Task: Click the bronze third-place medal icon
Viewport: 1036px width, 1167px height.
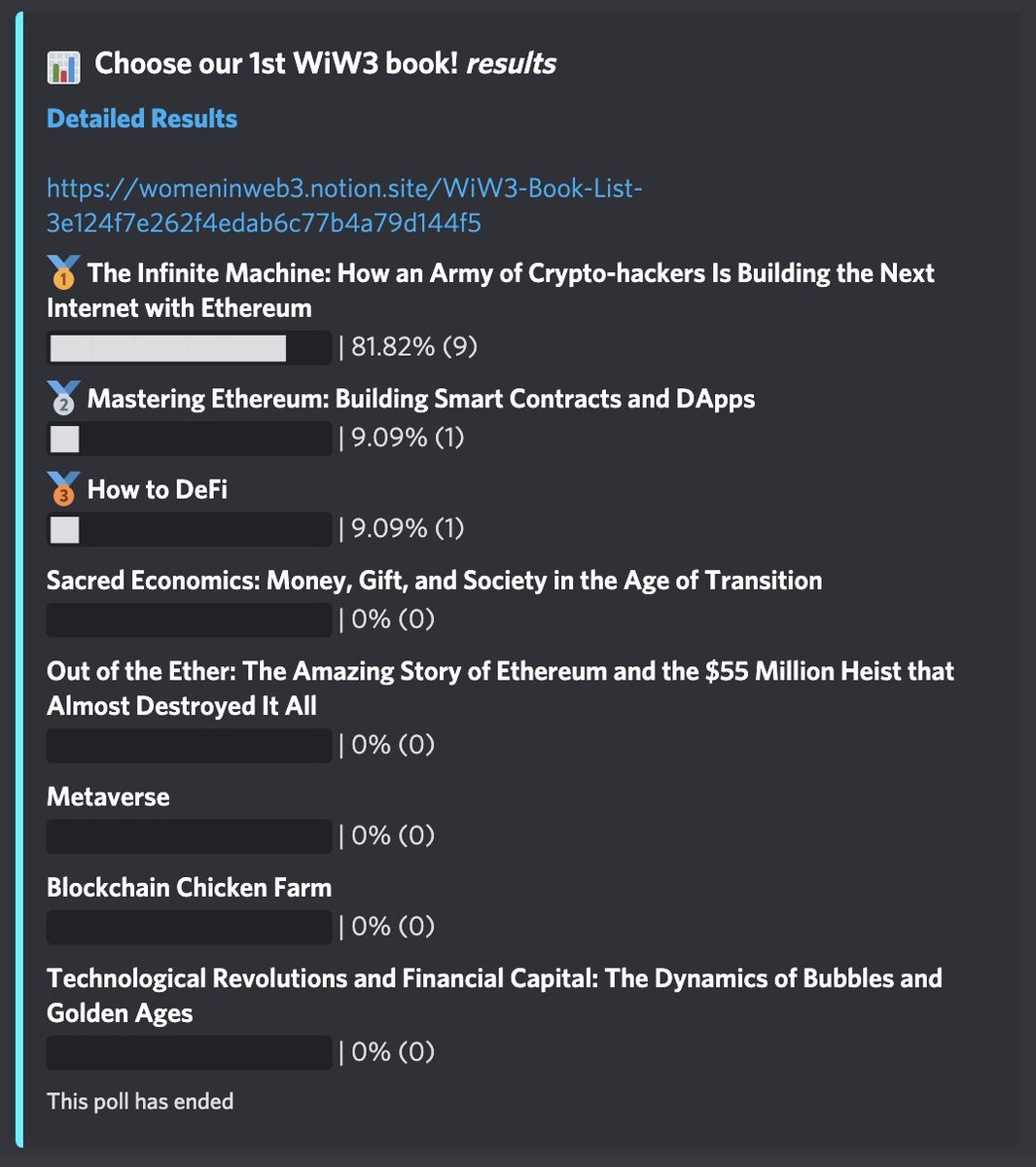Action: 62,489
